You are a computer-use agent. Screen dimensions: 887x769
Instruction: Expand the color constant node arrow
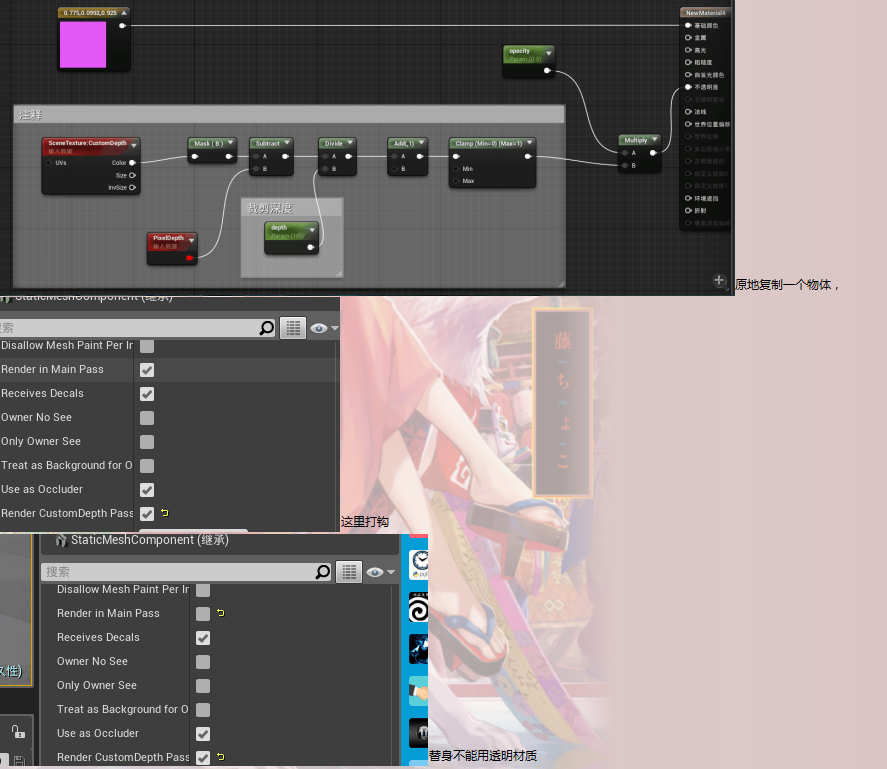(124, 12)
